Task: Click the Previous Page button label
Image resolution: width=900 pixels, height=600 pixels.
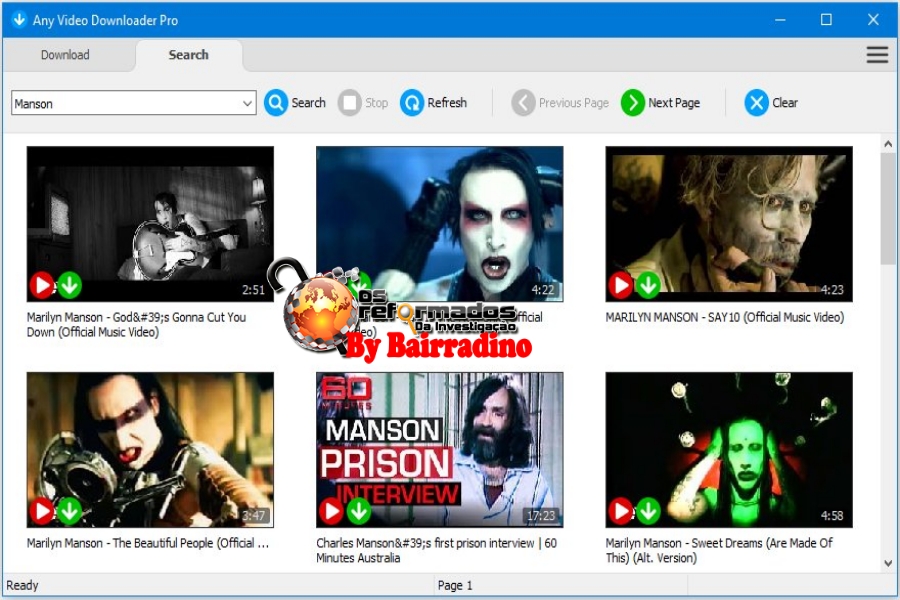Action: point(573,103)
